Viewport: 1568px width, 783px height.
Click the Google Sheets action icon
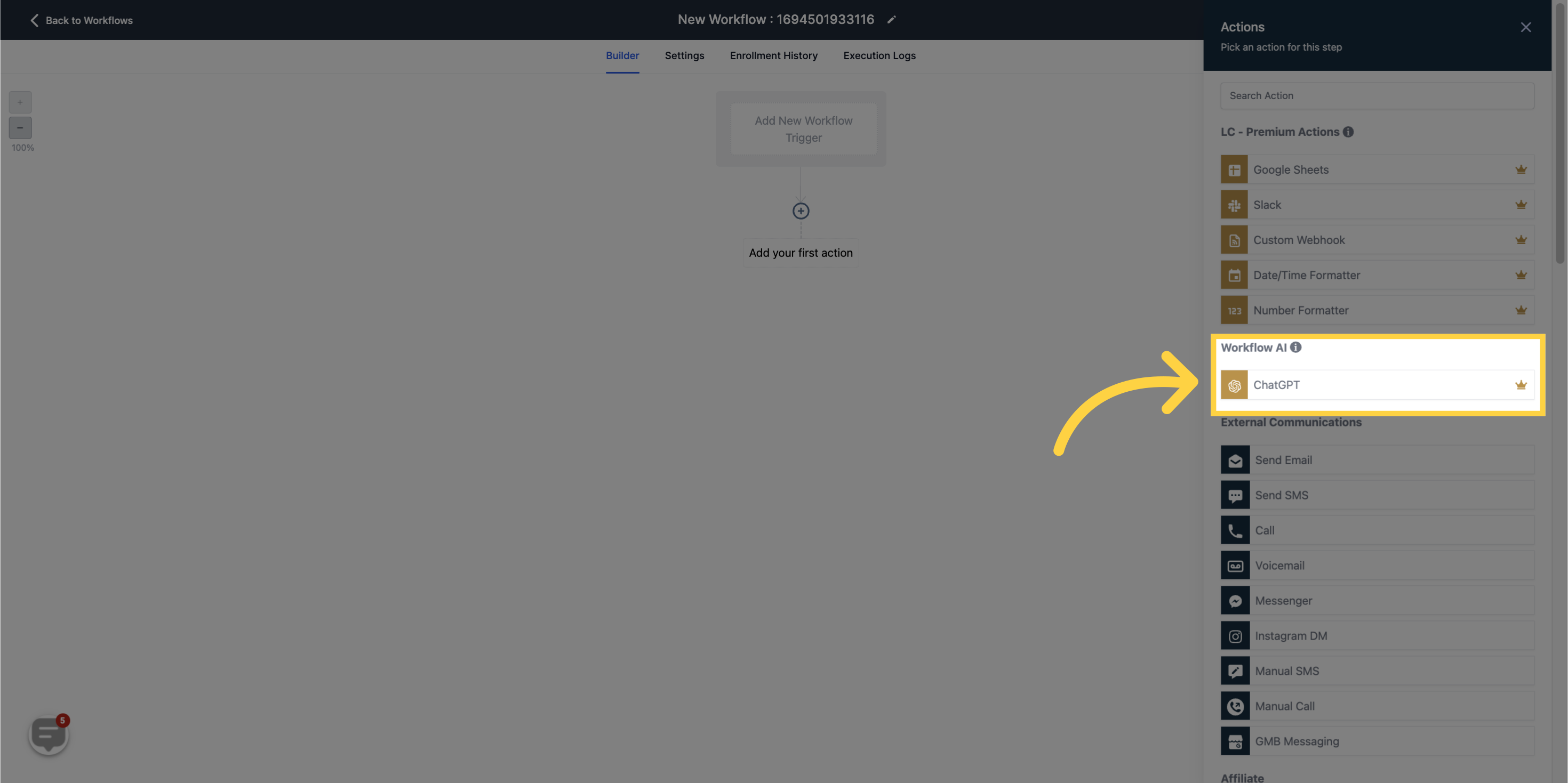pos(1235,170)
